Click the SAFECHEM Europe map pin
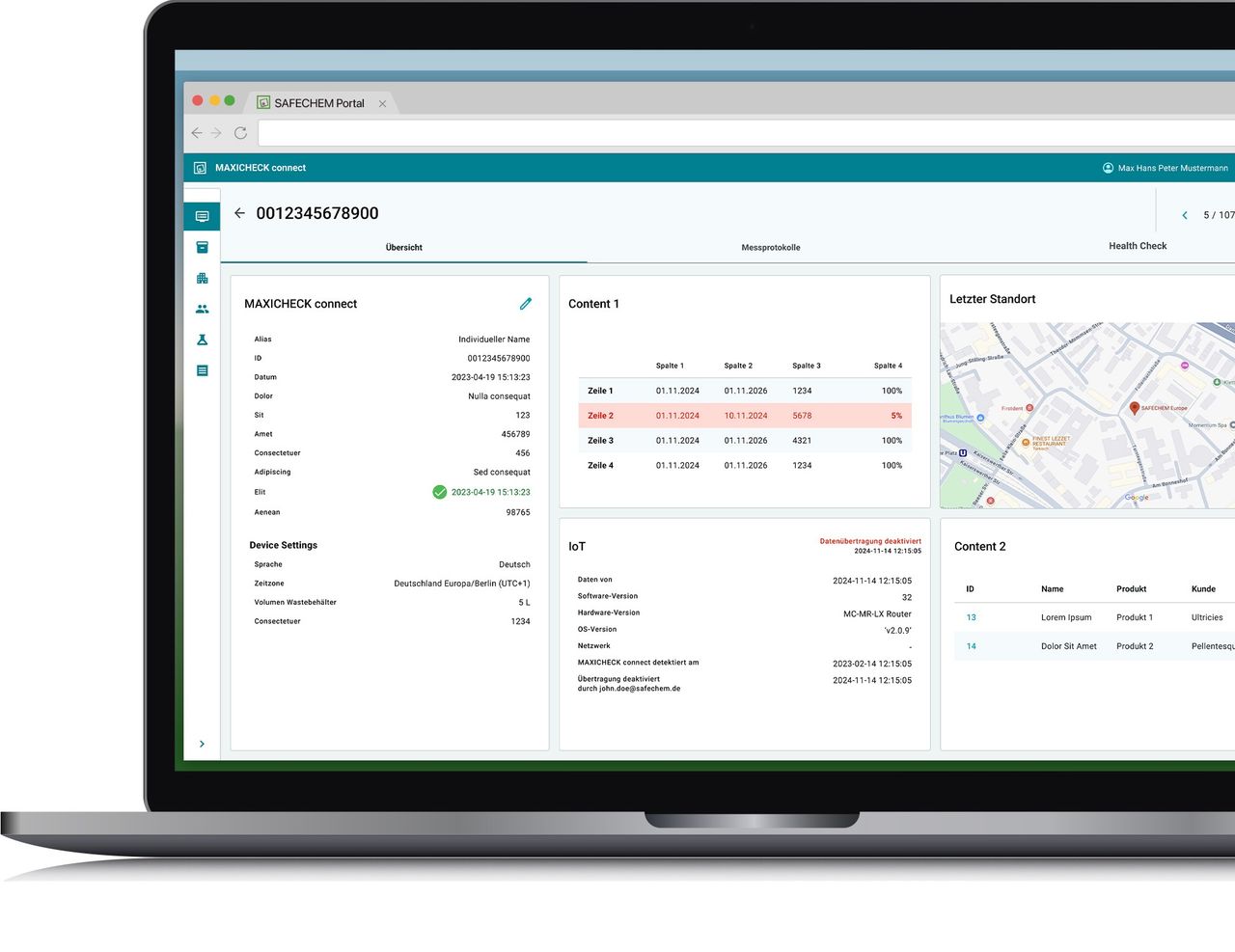This screenshot has width=1235, height=952. click(1135, 409)
